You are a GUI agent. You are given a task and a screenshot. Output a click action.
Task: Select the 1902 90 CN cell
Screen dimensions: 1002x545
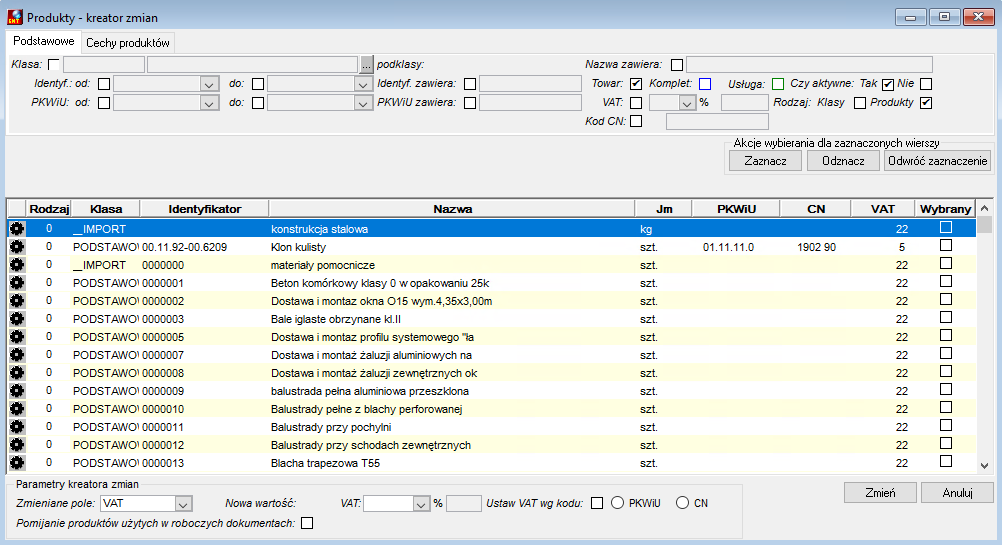tap(816, 247)
